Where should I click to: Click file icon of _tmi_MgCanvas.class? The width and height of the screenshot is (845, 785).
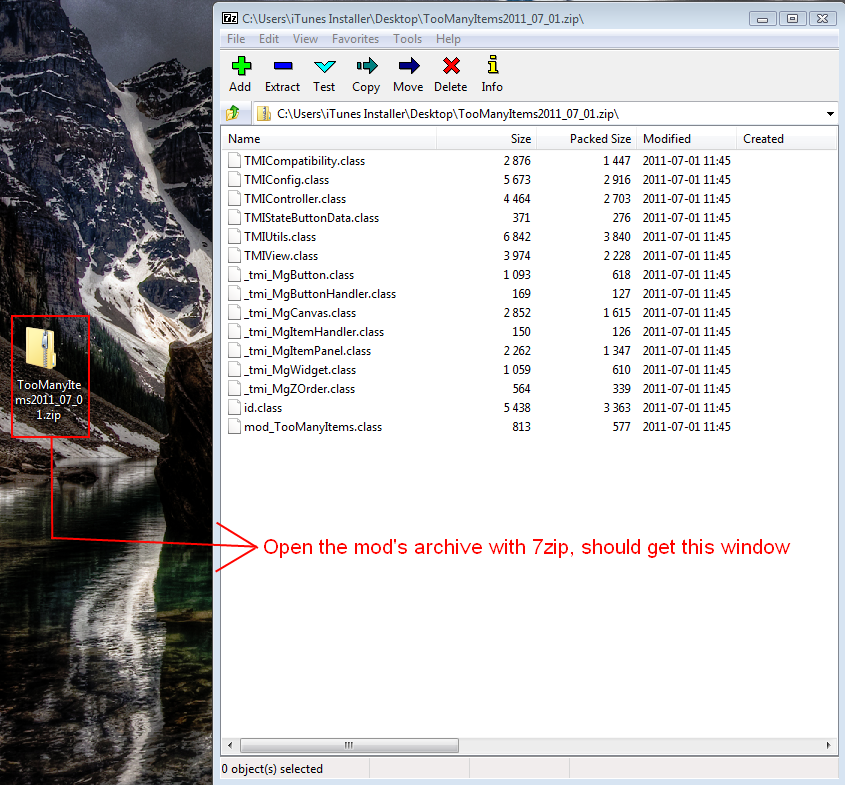pos(234,312)
